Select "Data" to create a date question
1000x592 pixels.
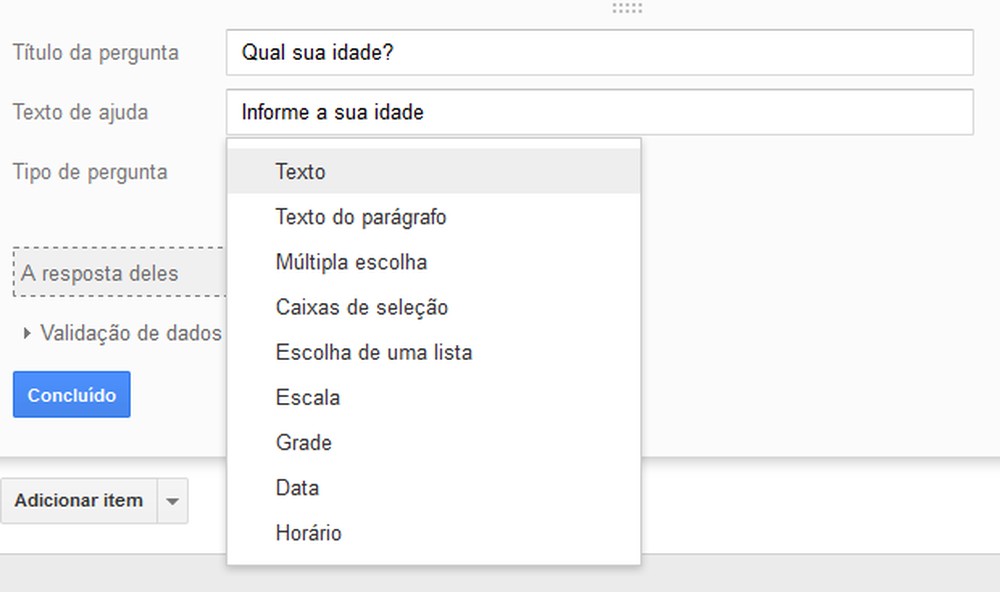(296, 488)
